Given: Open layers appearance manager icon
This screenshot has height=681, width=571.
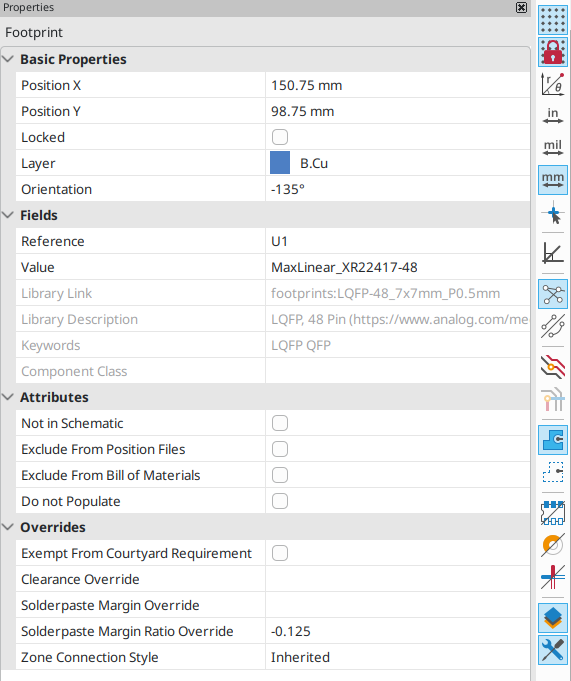Looking at the screenshot, I should tap(553, 618).
